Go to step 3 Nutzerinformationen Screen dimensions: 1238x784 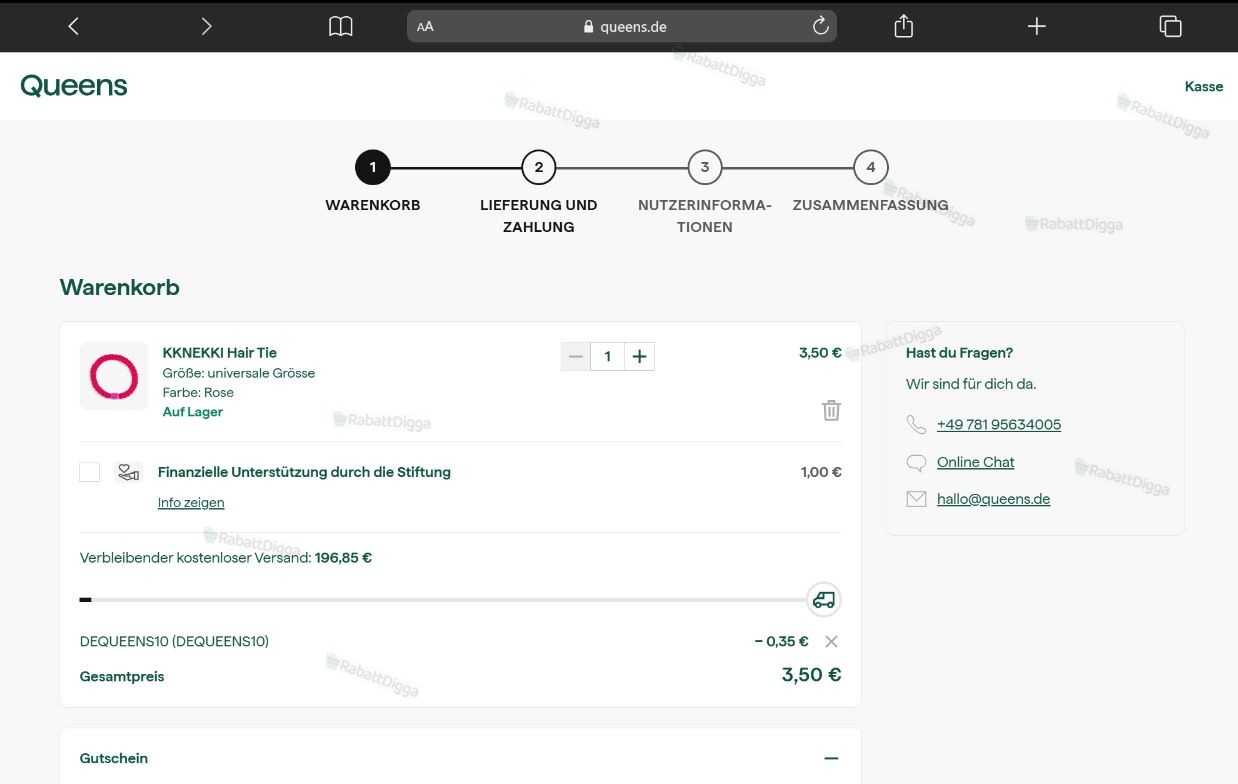(x=705, y=167)
